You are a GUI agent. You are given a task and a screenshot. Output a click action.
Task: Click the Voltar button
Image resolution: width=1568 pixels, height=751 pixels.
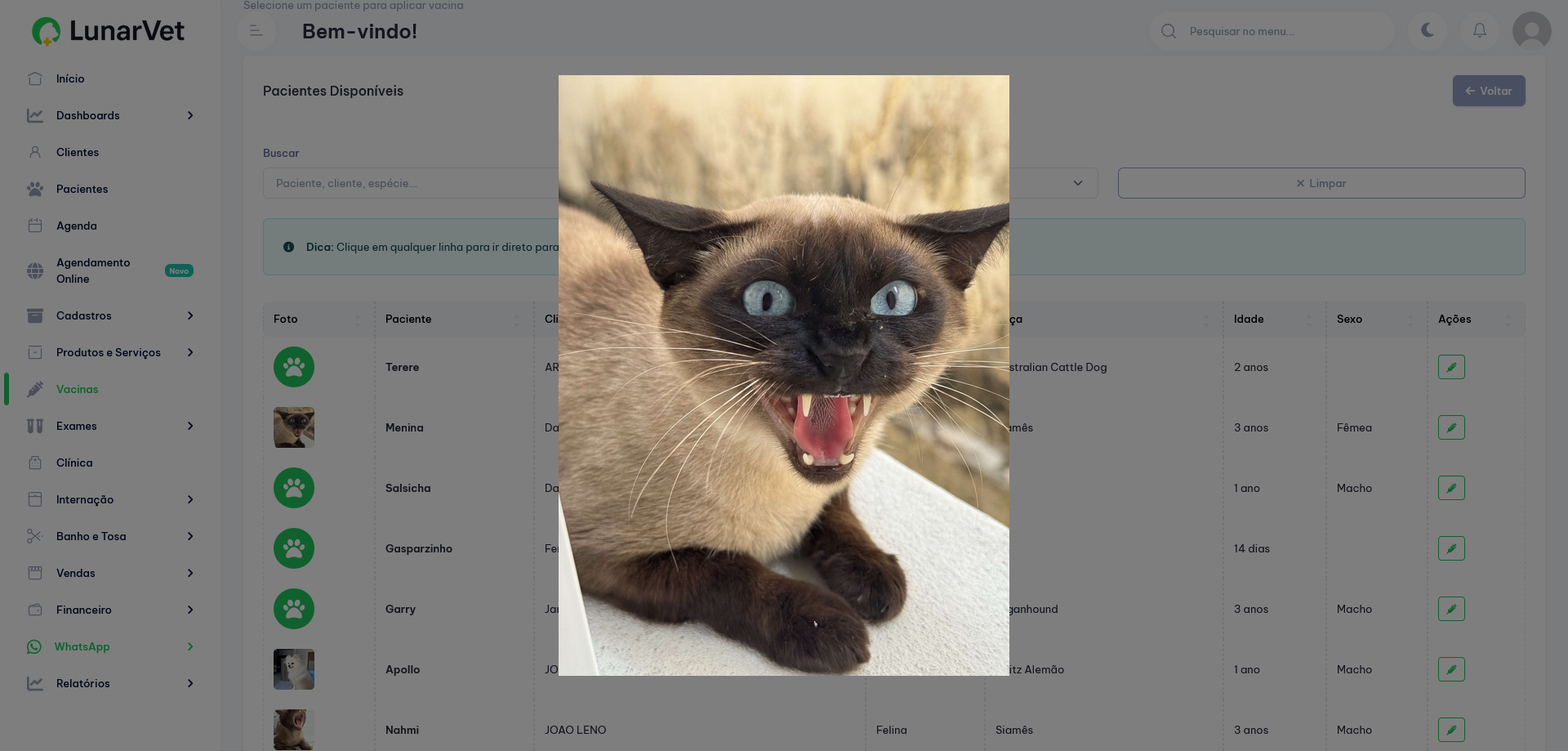point(1488,91)
